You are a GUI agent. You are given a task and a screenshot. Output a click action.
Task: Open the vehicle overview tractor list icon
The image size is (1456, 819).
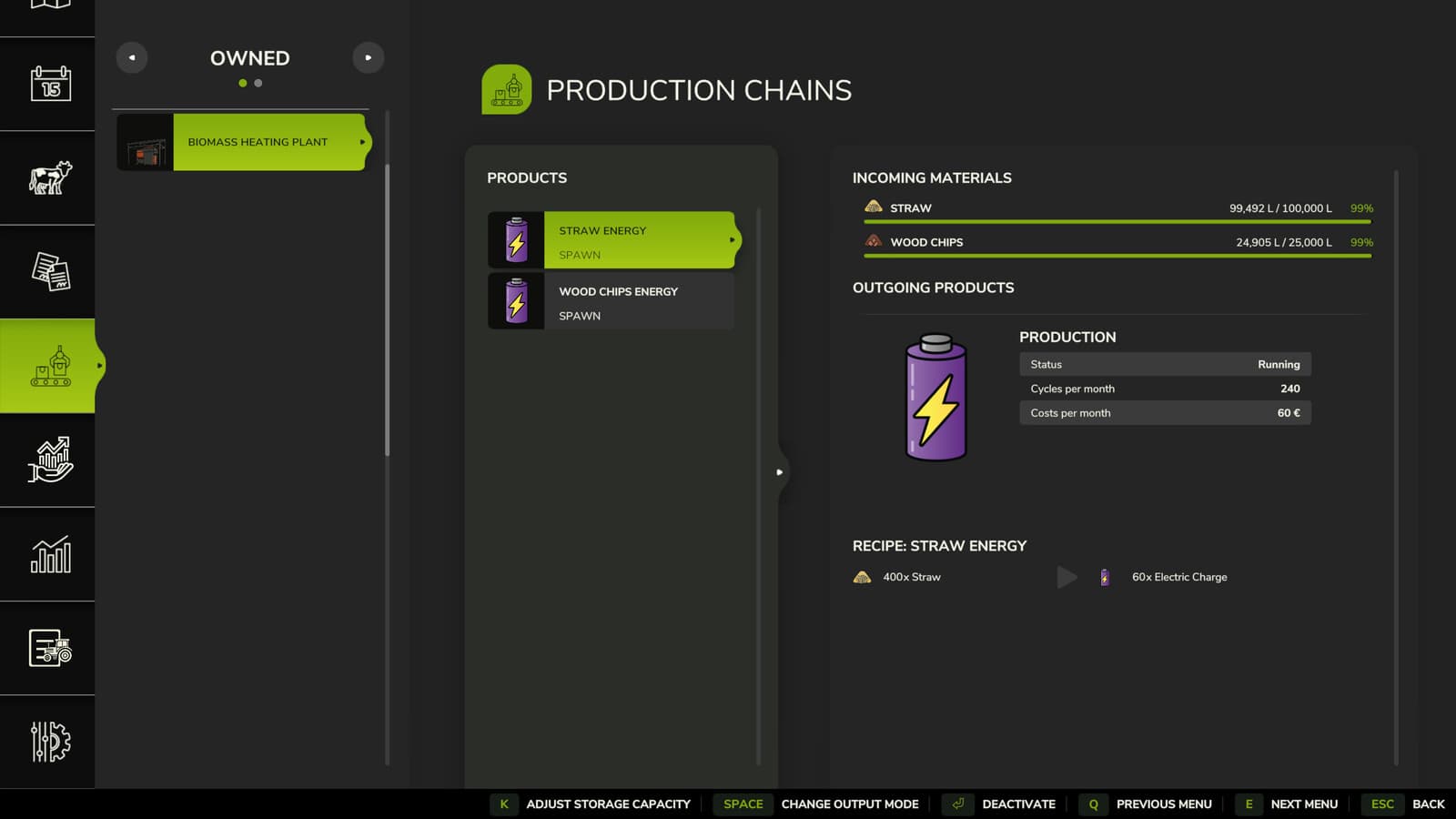pos(50,648)
